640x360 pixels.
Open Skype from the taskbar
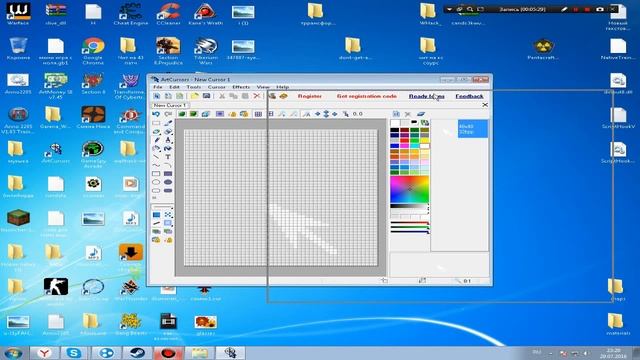75,353
